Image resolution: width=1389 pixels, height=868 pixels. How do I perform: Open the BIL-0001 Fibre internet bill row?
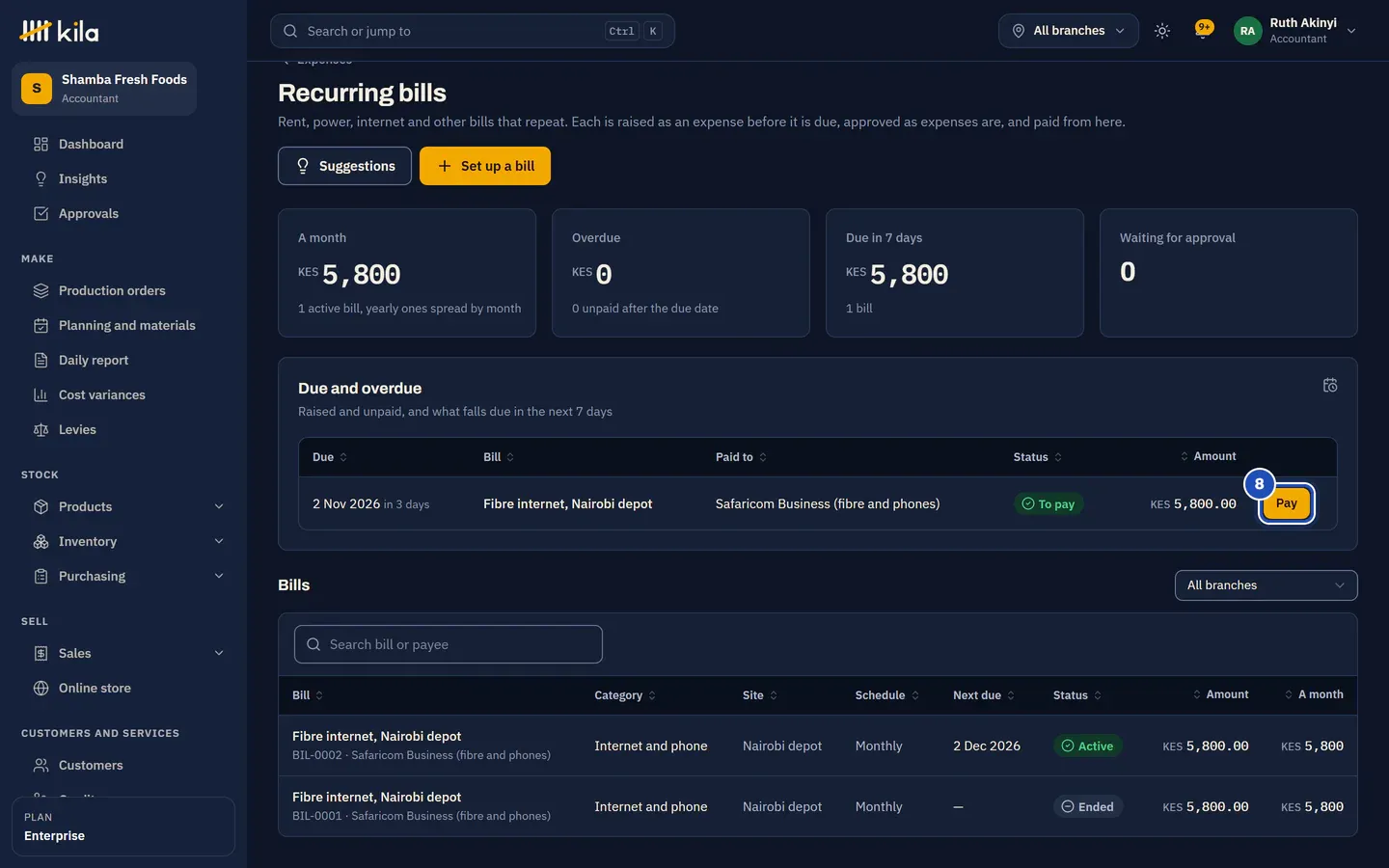[x=818, y=806]
